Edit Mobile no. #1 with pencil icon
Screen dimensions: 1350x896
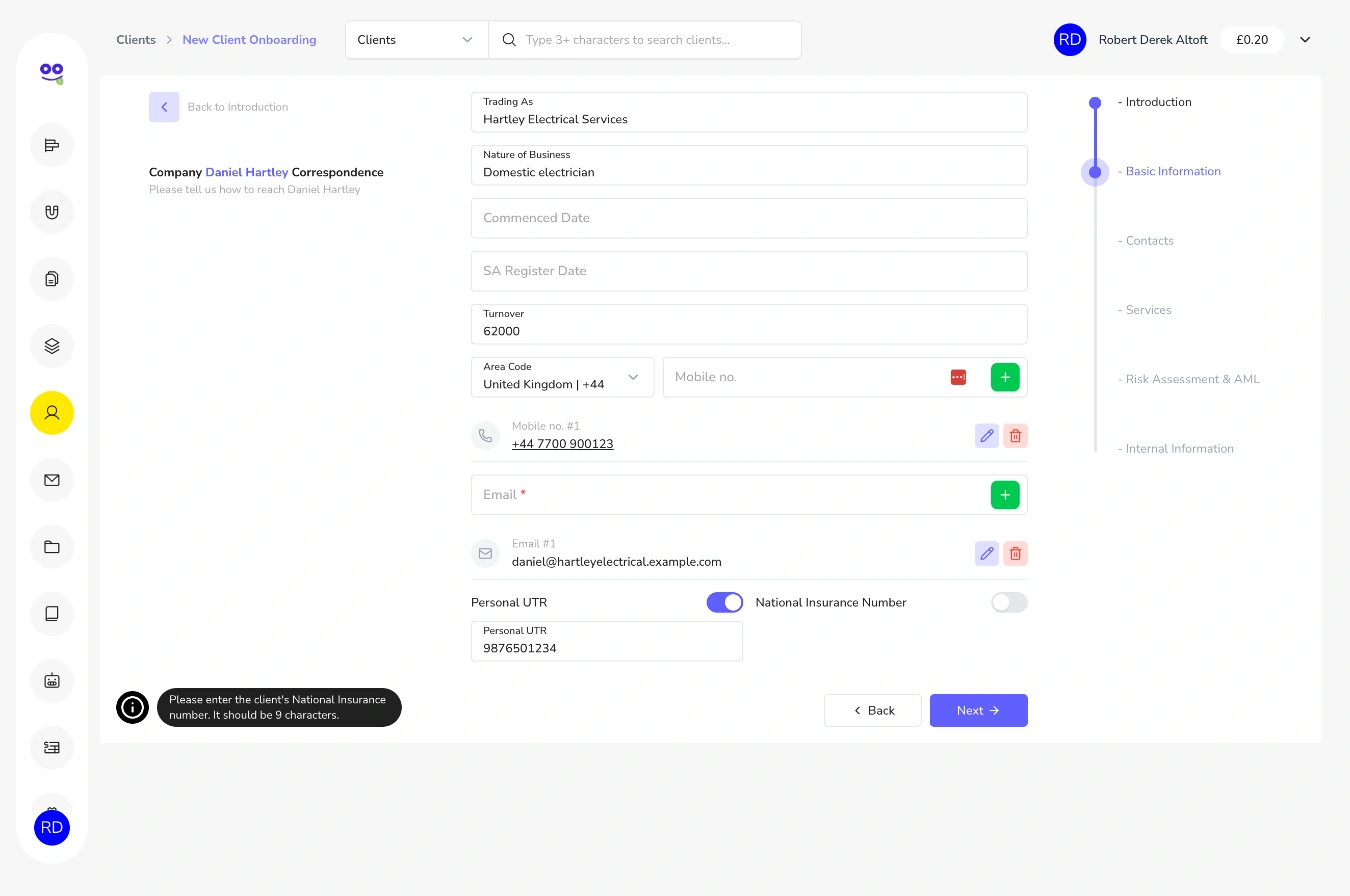click(x=987, y=436)
